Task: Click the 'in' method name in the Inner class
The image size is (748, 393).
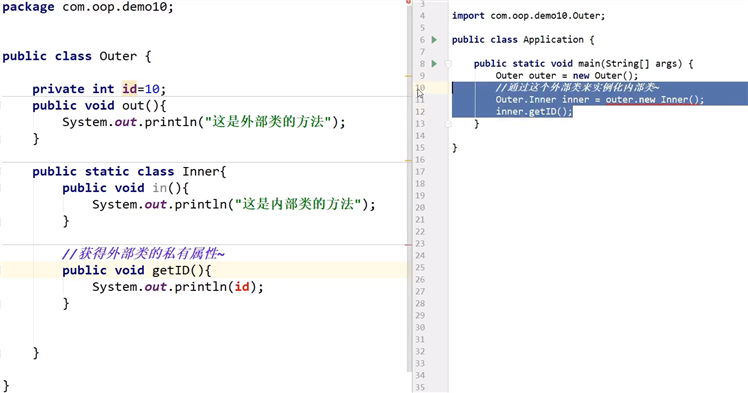Action: tap(159, 188)
